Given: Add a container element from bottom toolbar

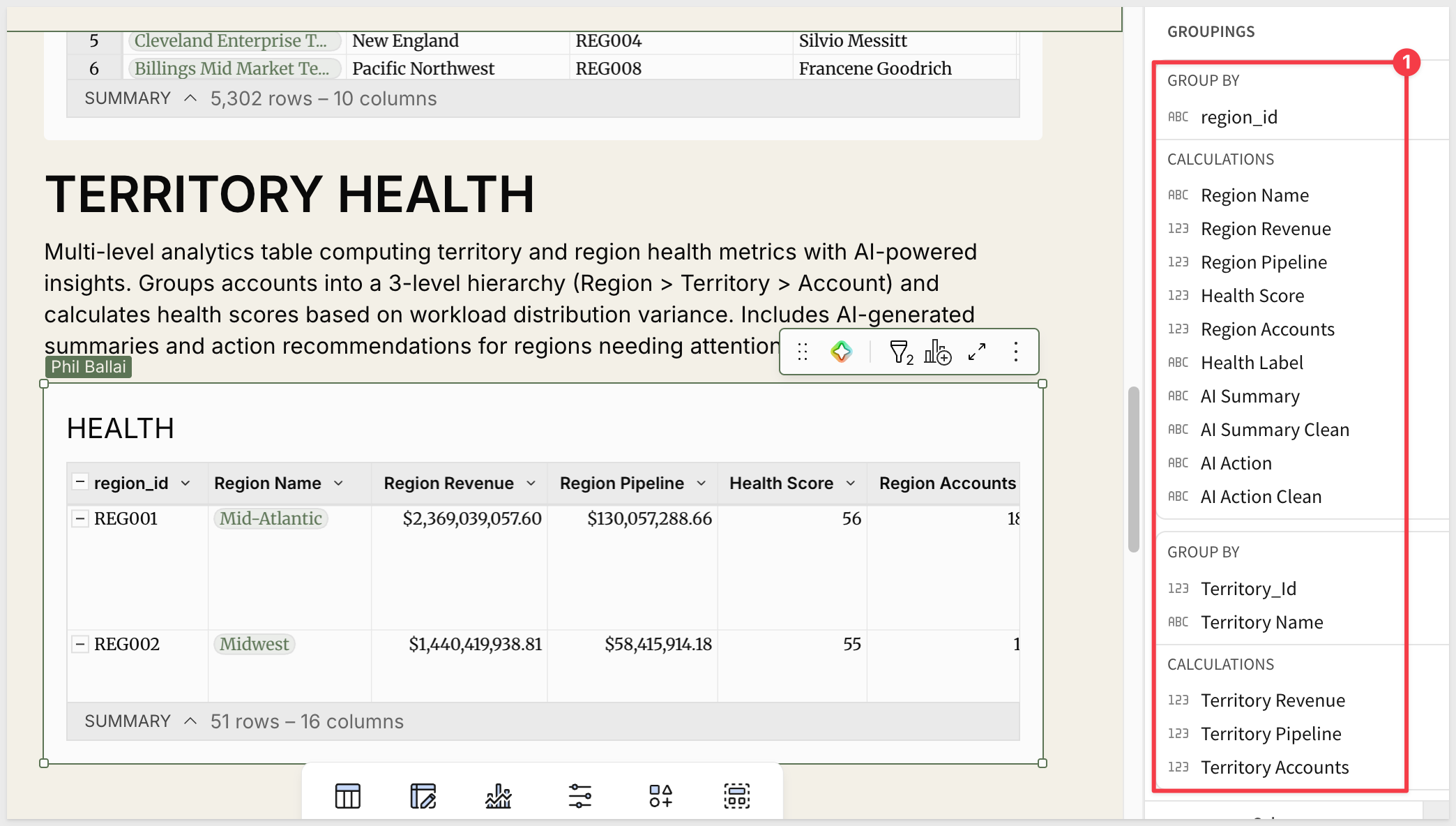Looking at the screenshot, I should 736,795.
